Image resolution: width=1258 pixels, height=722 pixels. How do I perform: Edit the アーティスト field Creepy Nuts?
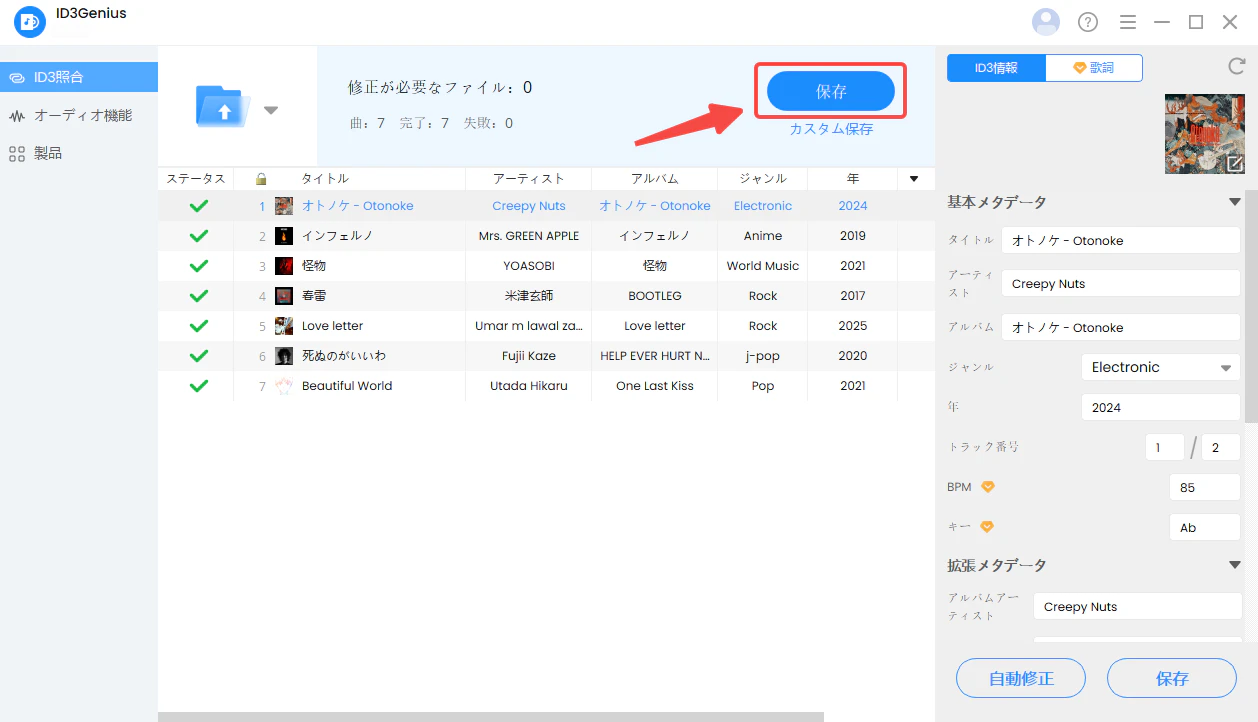tap(1121, 283)
